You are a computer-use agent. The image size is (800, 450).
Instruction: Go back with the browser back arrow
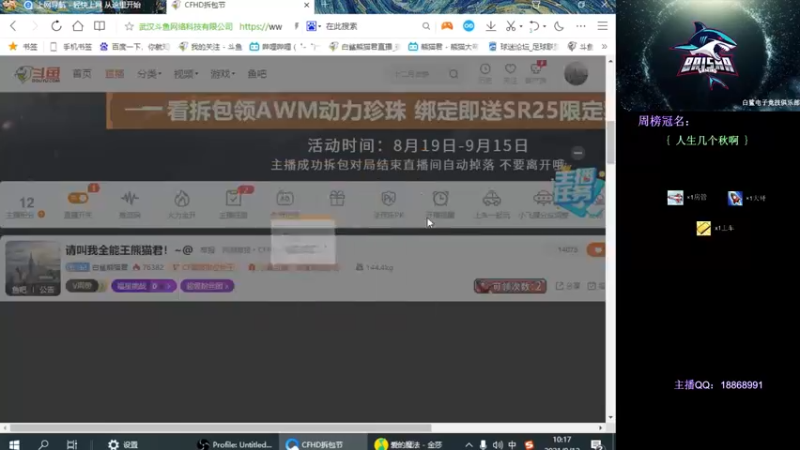point(13,26)
